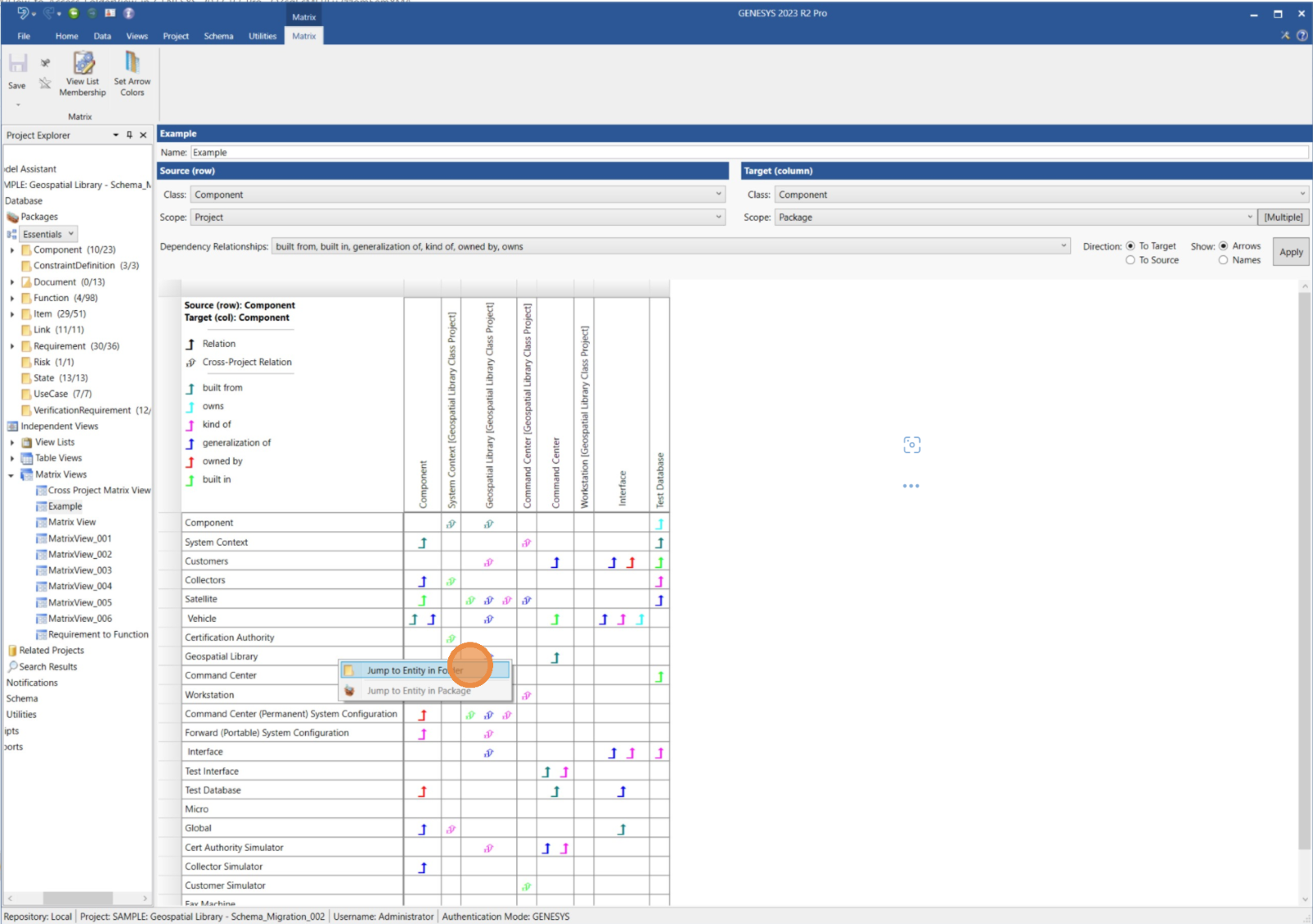The image size is (1313, 924).
Task: Select the To Target direction option
Action: point(1131,246)
